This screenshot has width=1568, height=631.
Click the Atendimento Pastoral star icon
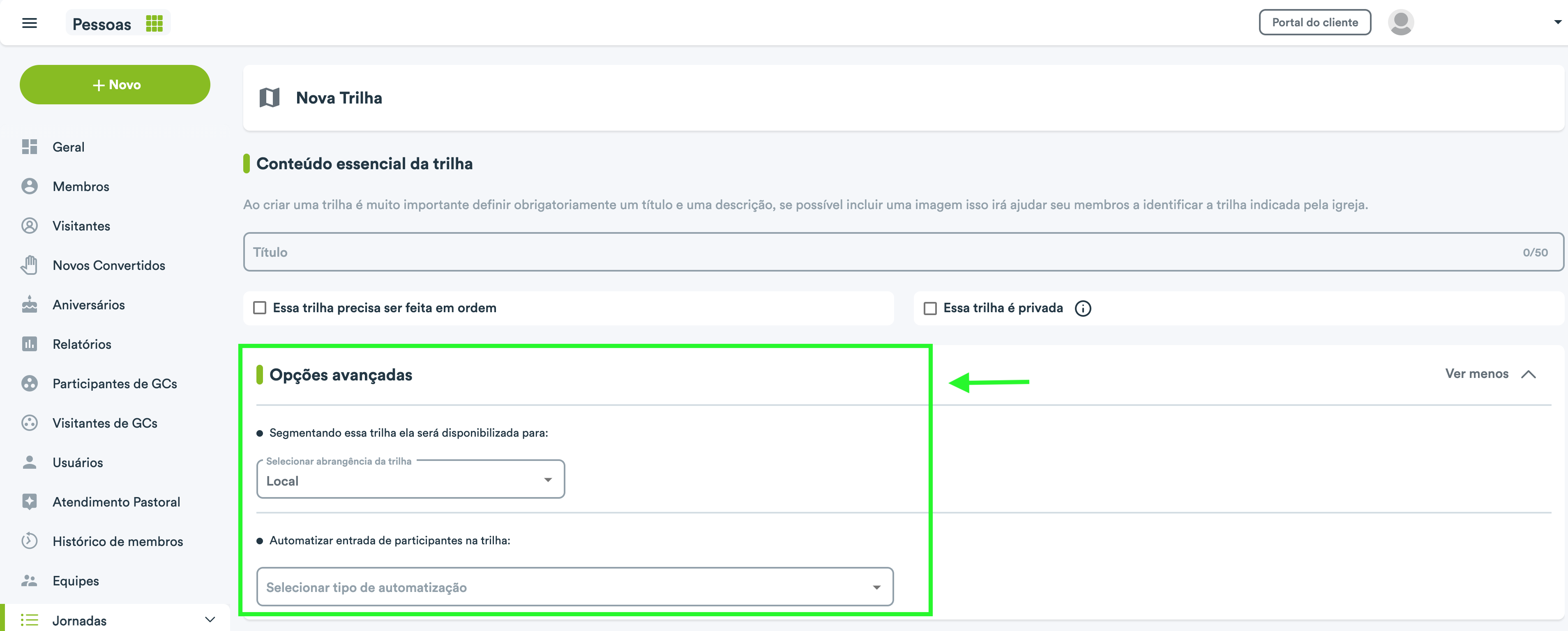pos(29,502)
